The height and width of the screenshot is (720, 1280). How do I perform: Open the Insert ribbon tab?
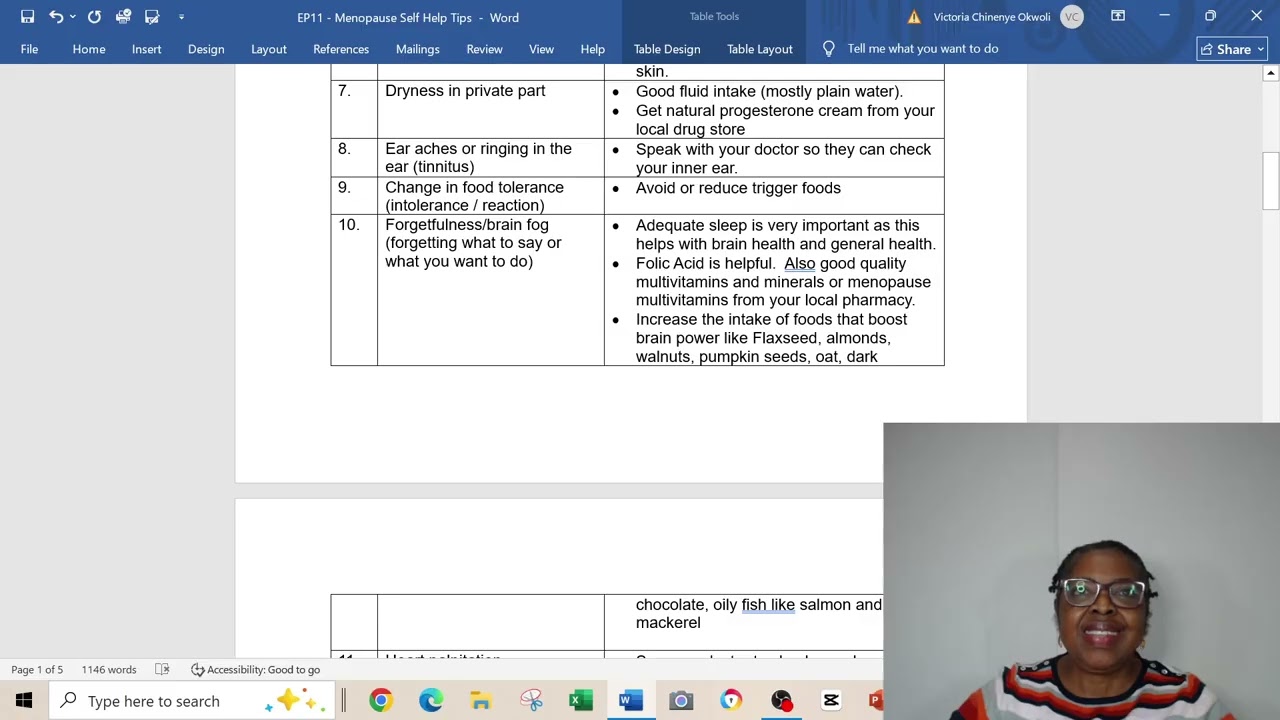tap(146, 49)
